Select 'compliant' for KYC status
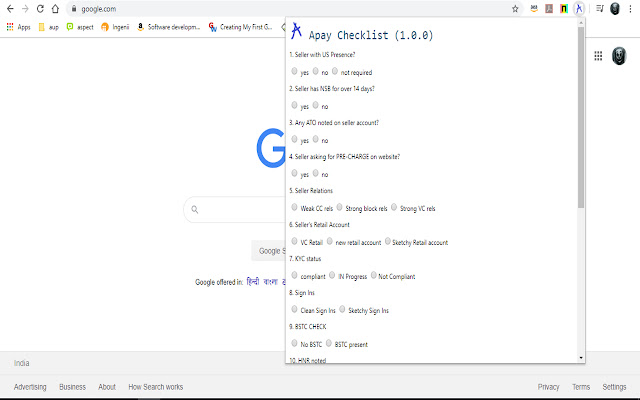 pyautogui.click(x=294, y=275)
